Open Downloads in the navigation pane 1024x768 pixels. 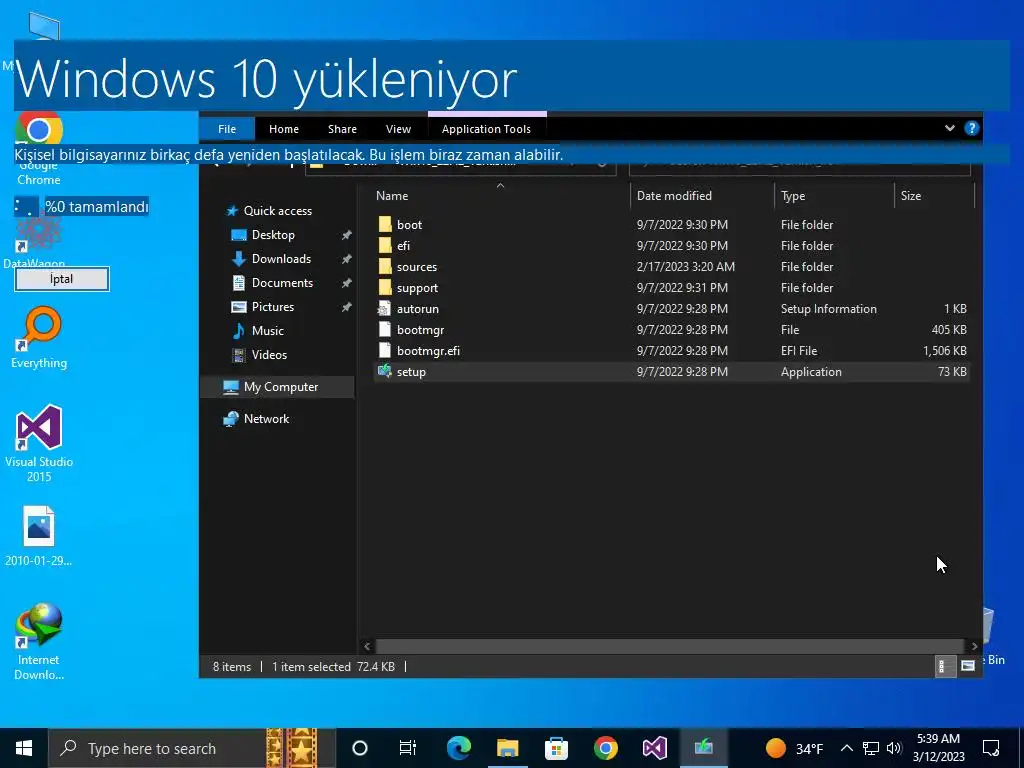(281, 259)
